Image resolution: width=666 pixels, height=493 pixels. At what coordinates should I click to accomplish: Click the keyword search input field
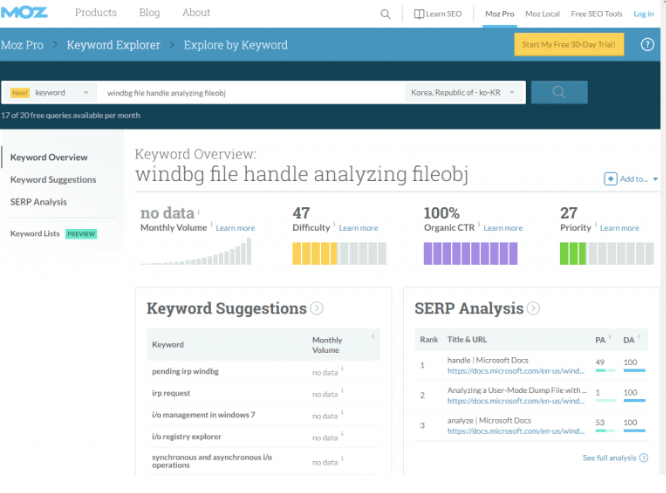[x=251, y=93]
